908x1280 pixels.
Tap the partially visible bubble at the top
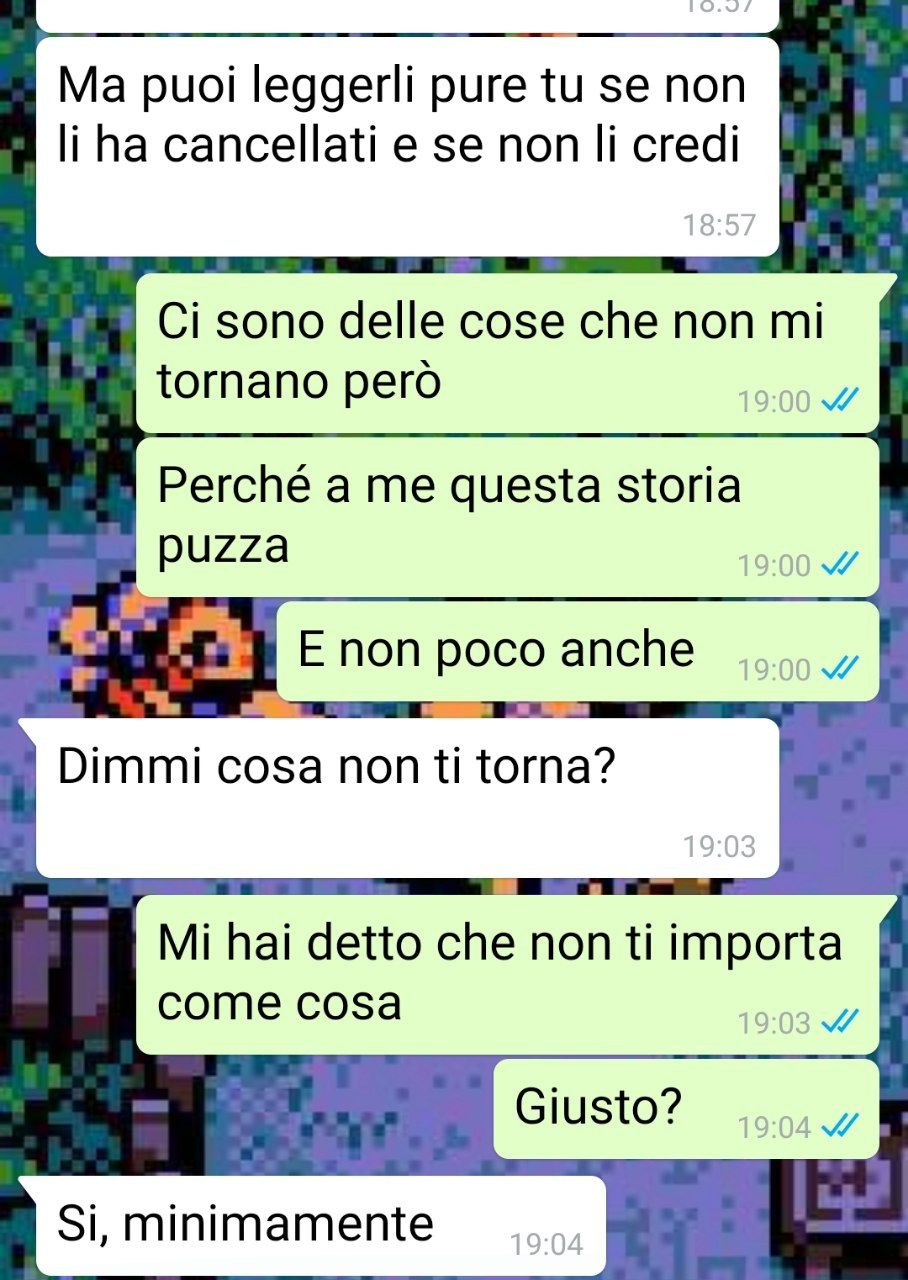(x=407, y=14)
